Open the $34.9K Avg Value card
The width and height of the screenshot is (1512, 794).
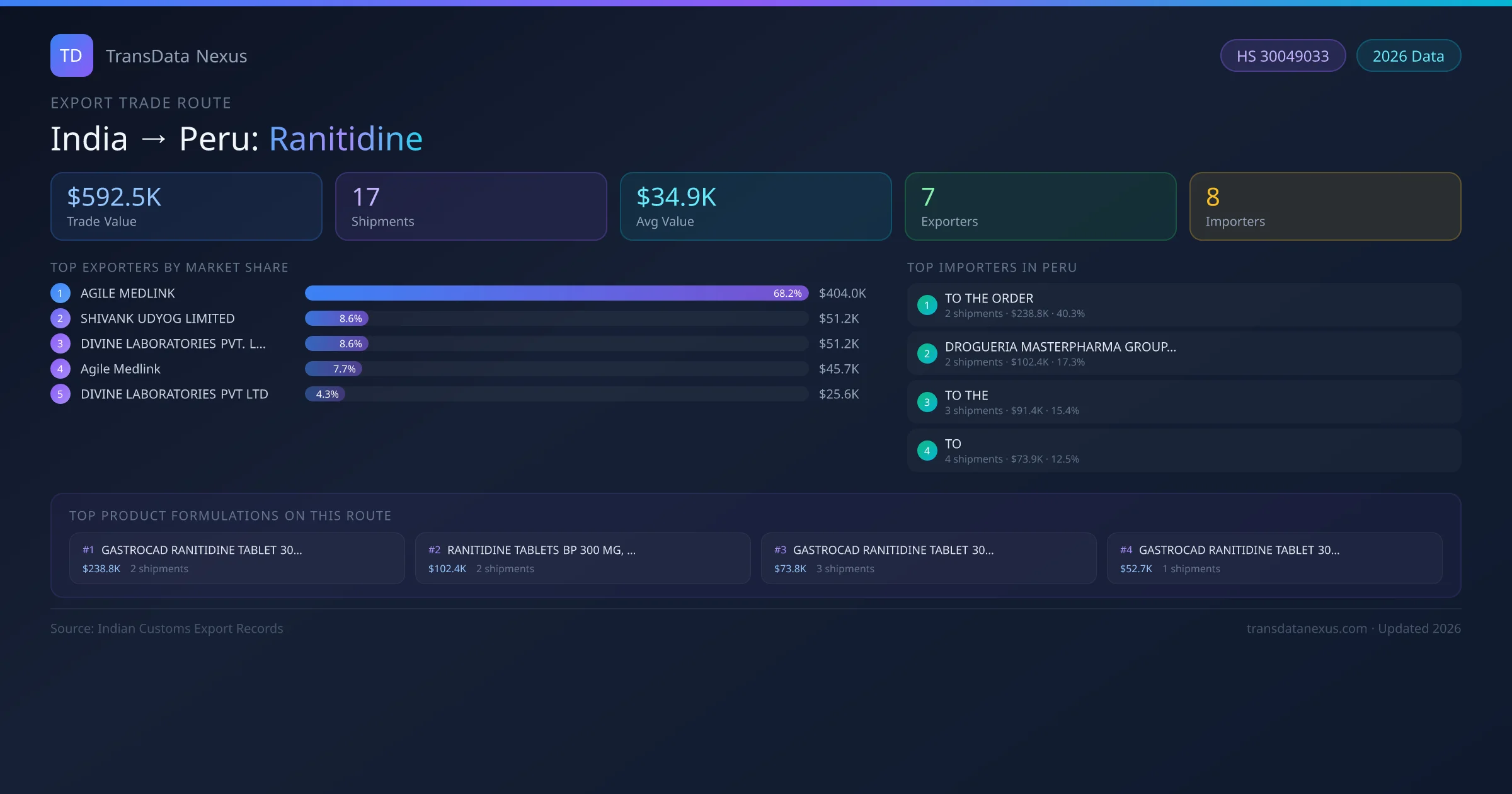(755, 206)
